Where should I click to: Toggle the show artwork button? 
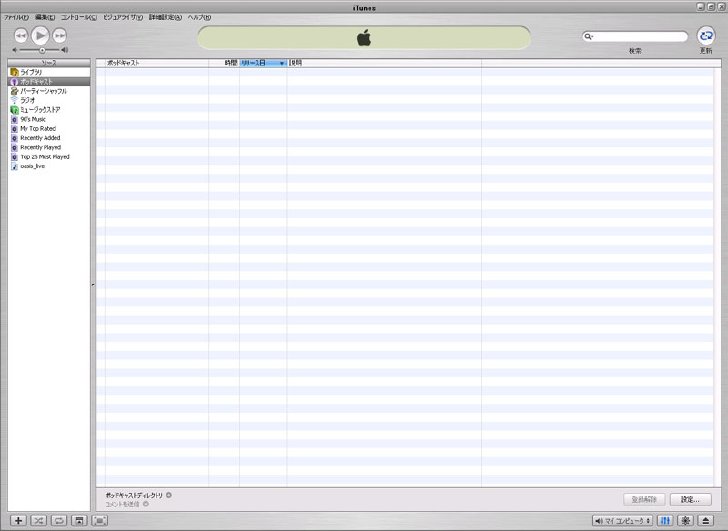79,521
